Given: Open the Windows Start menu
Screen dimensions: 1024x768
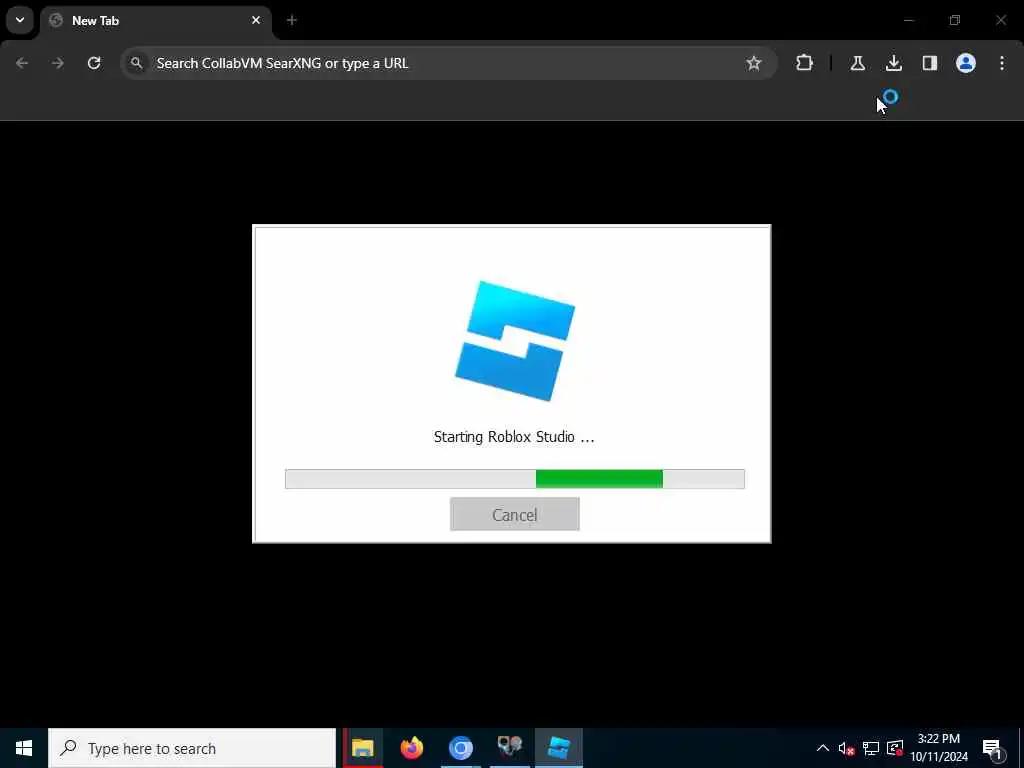Looking at the screenshot, I should tap(24, 748).
